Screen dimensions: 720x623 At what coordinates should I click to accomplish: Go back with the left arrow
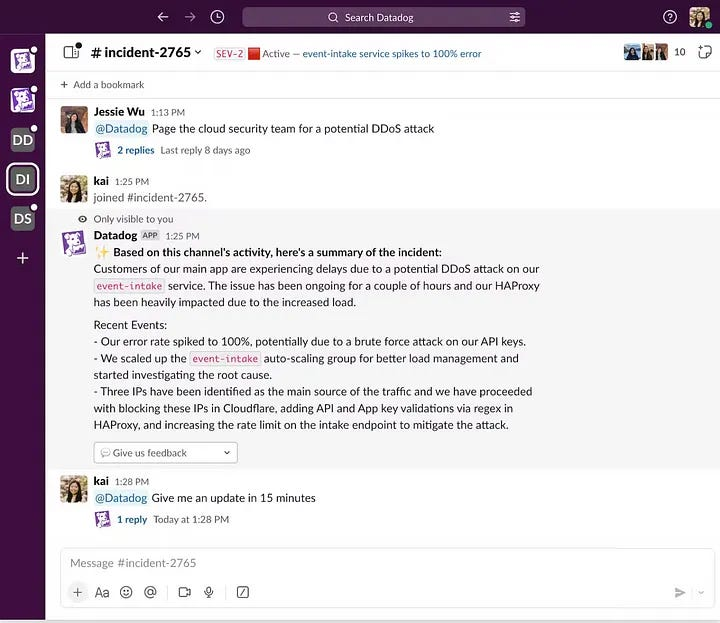(x=163, y=17)
